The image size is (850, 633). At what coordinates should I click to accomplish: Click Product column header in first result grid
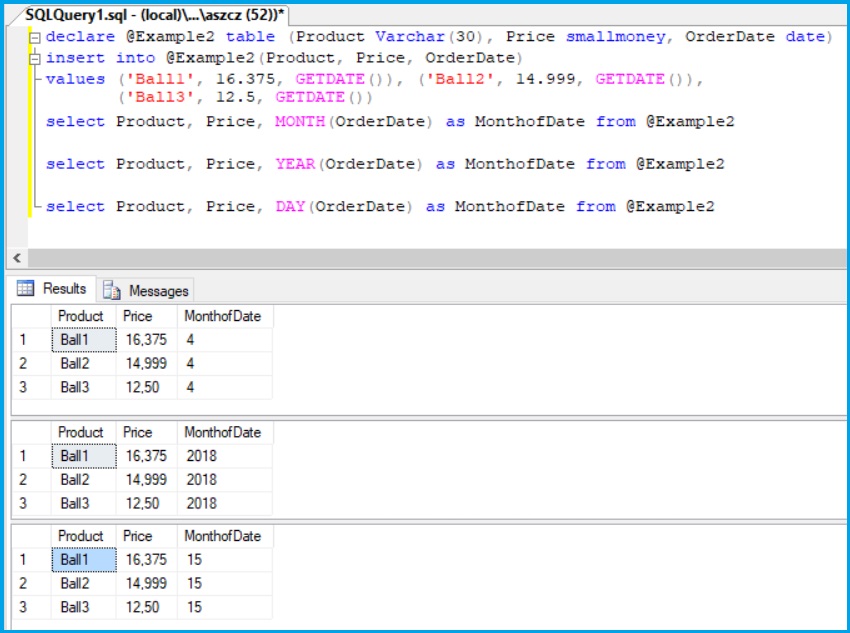tap(81, 316)
